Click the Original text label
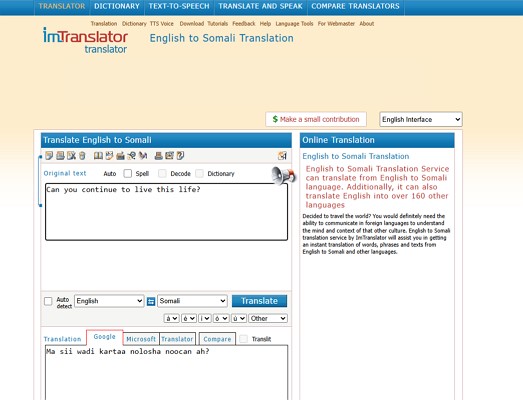Viewport: 523px width, 400px height. (x=65, y=173)
